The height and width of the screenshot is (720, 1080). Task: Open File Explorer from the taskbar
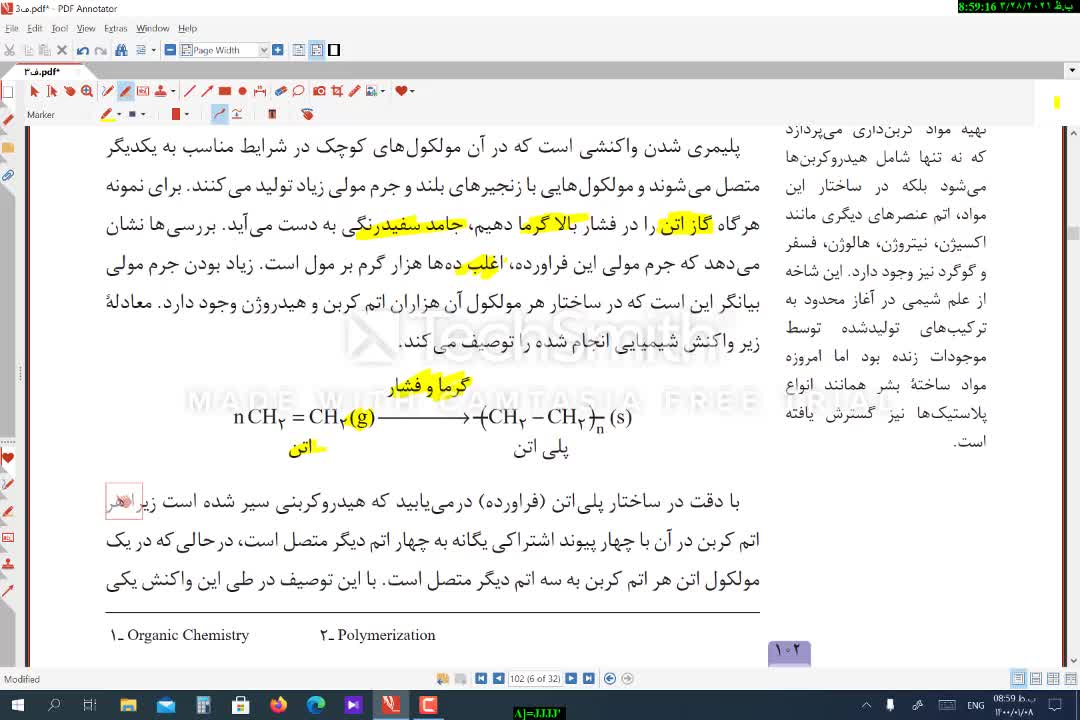(128, 705)
